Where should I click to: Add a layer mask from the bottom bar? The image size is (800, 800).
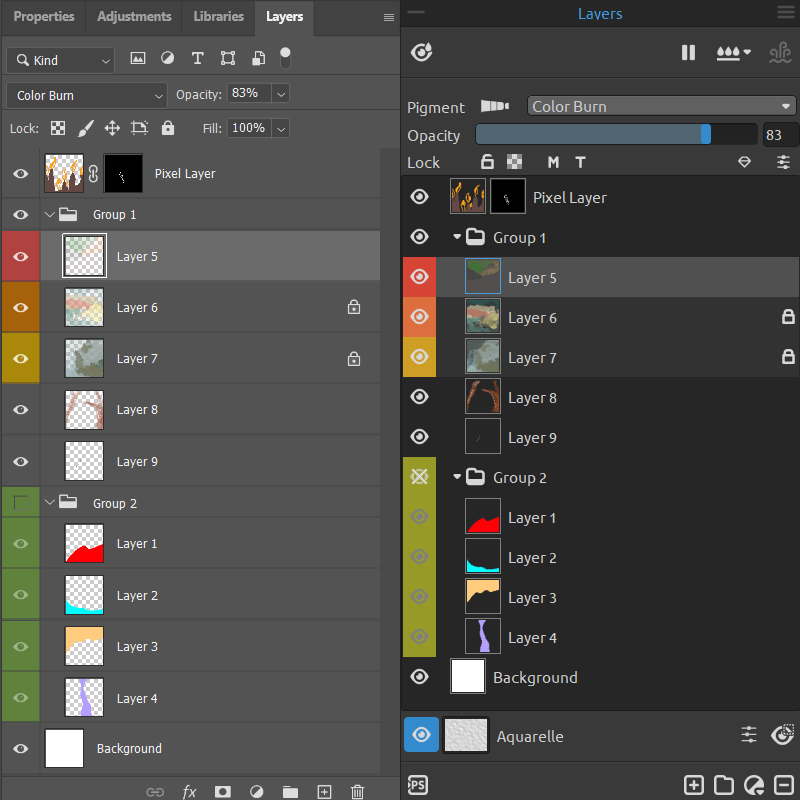tap(223, 791)
